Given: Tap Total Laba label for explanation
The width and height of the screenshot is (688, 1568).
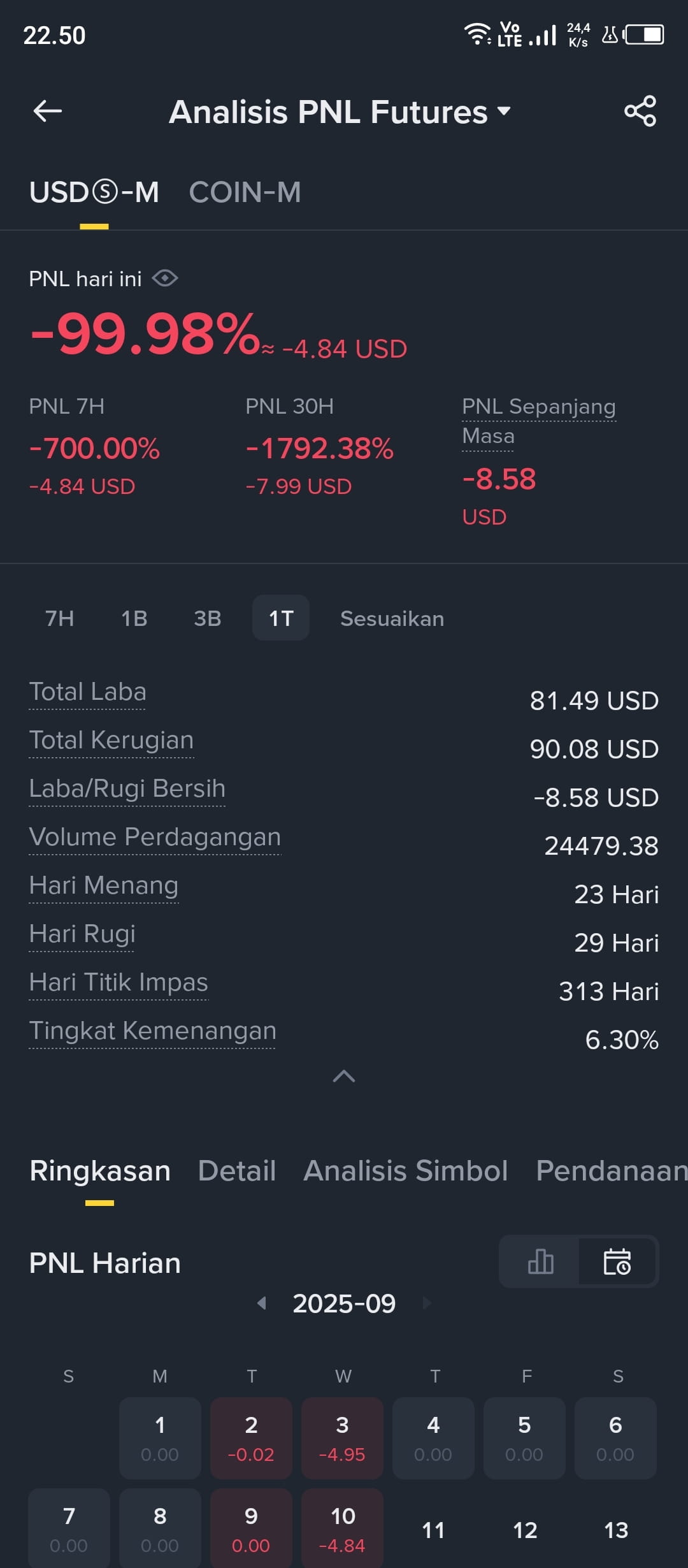Looking at the screenshot, I should pos(88,692).
